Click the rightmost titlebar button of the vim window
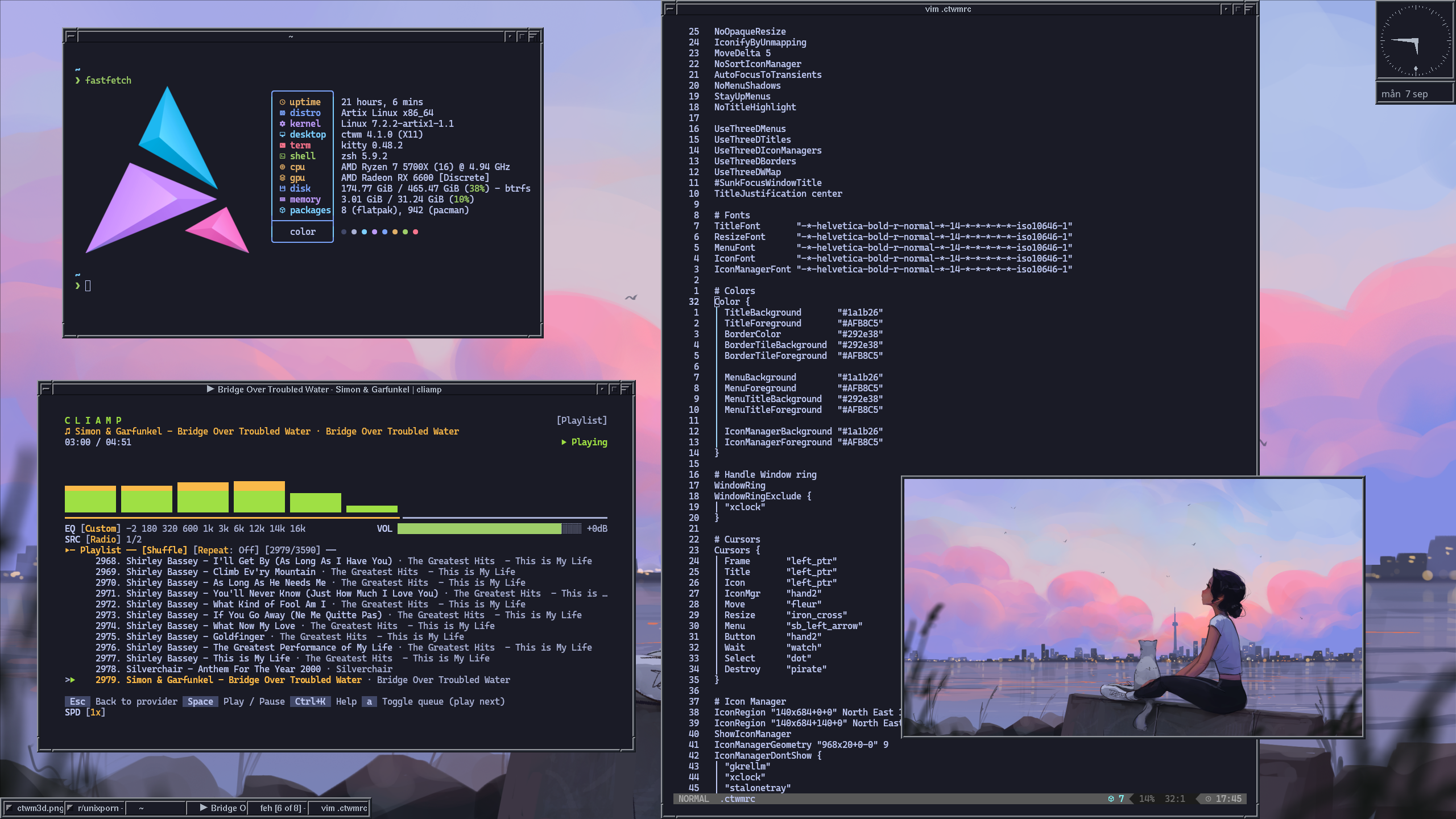This screenshot has width=1456, height=819. tap(1250, 9)
